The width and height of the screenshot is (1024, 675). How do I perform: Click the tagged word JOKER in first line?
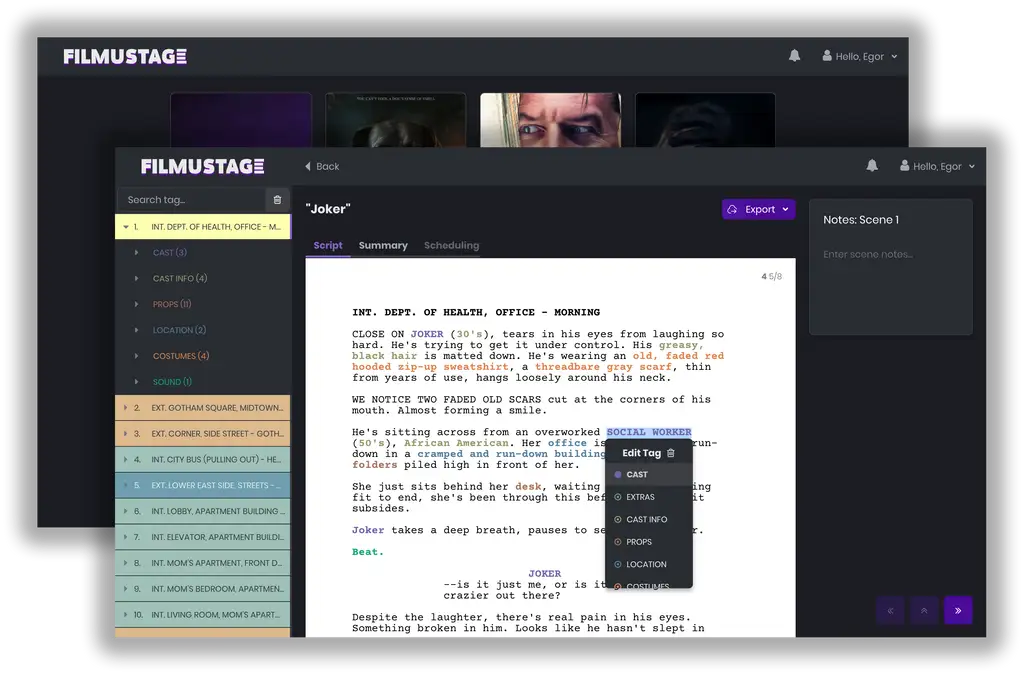coord(427,334)
